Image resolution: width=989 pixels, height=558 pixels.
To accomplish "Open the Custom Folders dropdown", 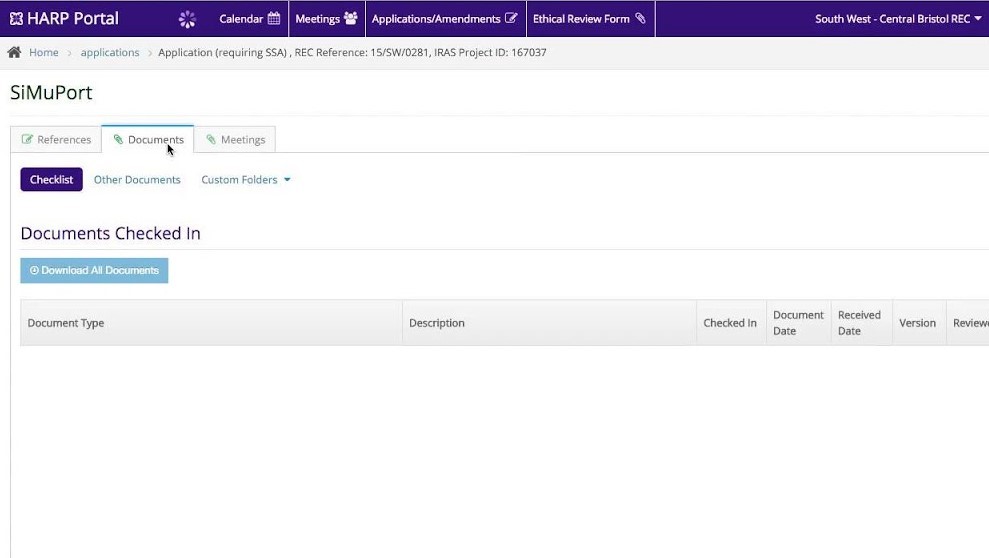I will click(x=246, y=180).
